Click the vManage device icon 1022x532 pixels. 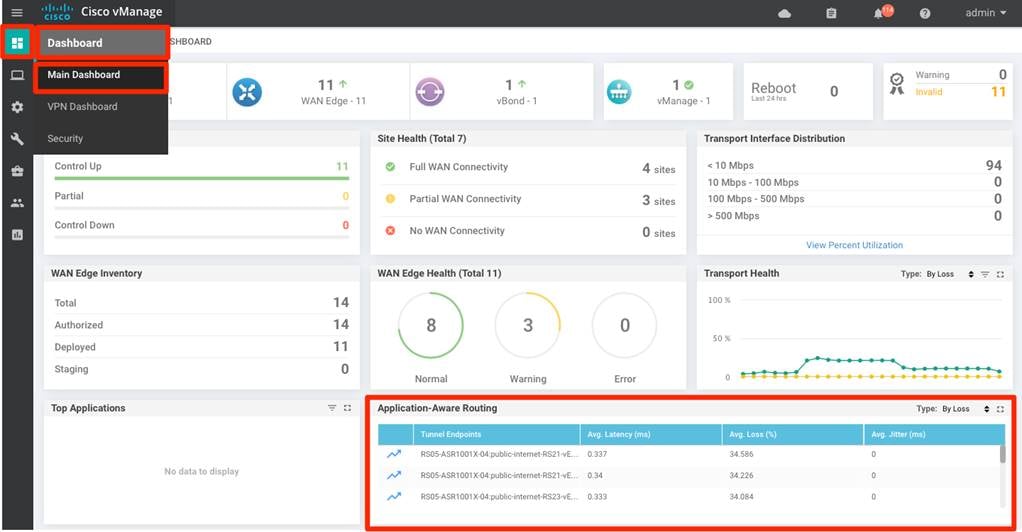(x=619, y=92)
